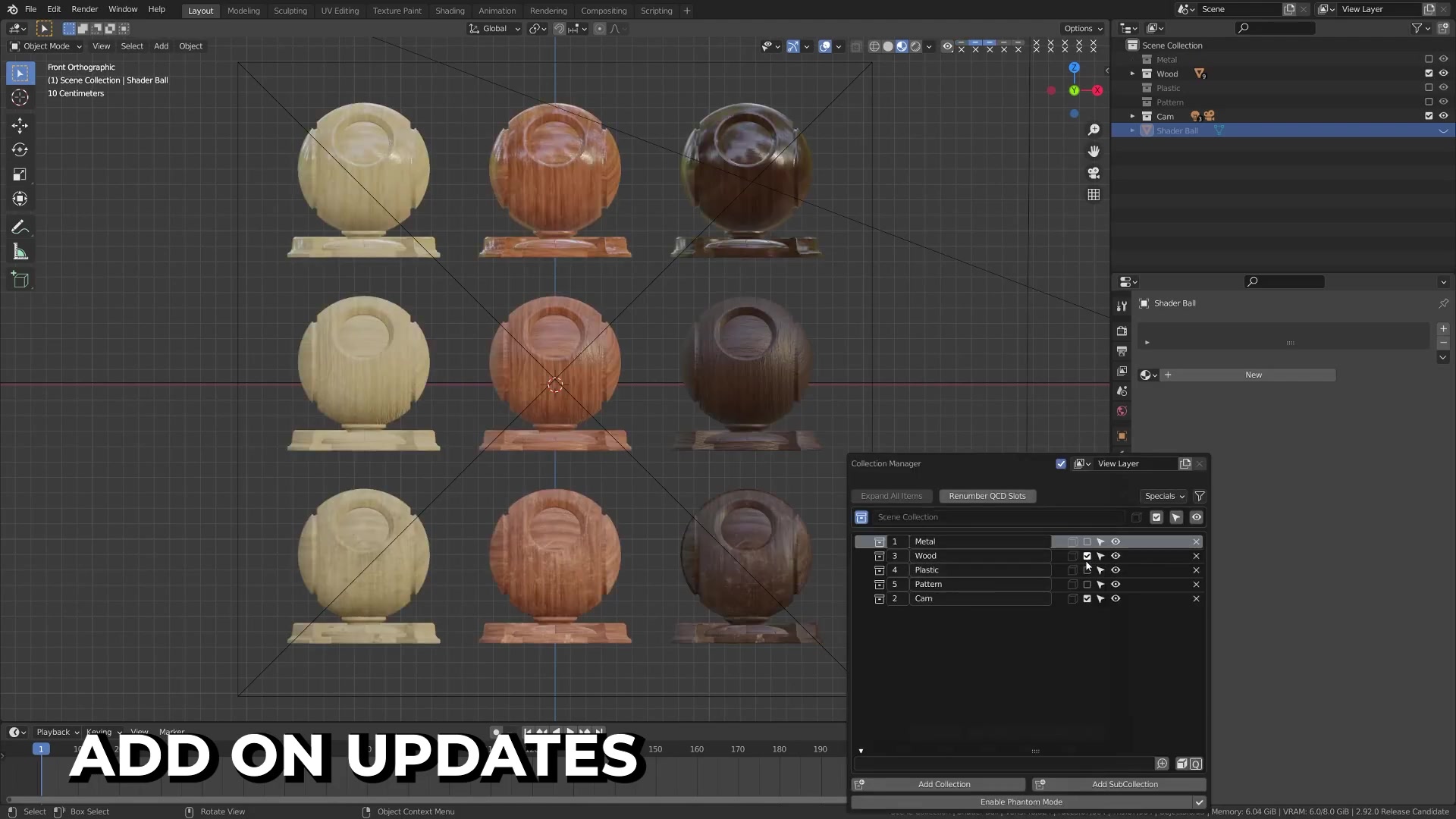The height and width of the screenshot is (819, 1456).
Task: Click the Shading tab in header
Action: point(450,10)
